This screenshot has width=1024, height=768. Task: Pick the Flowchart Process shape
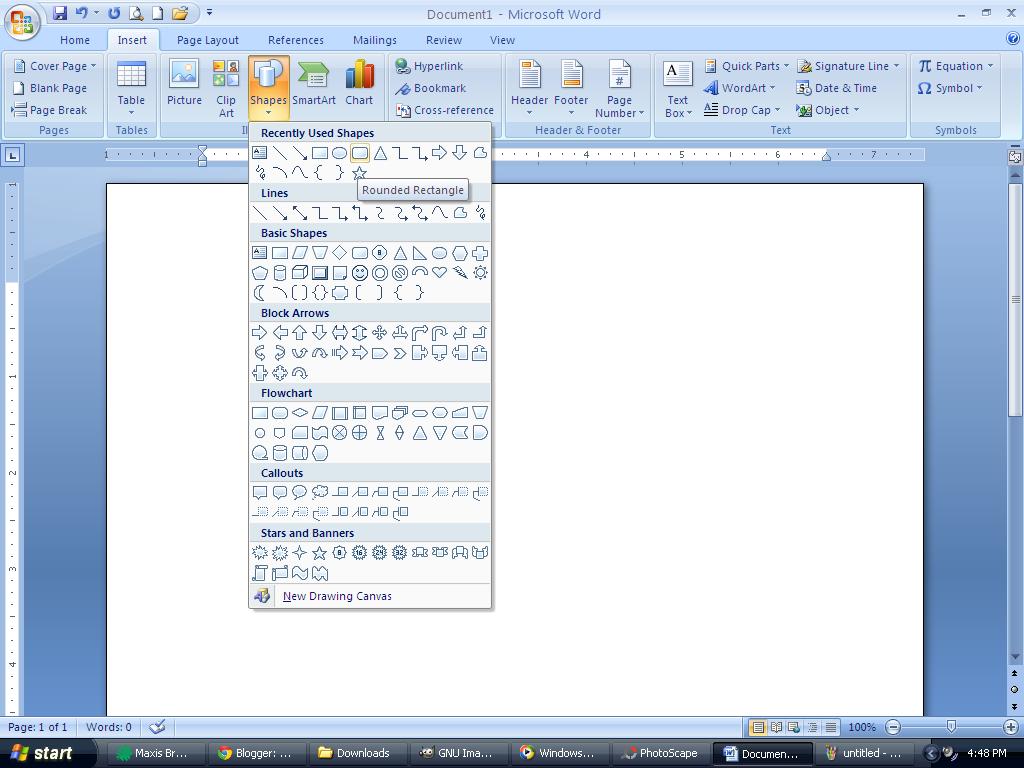coord(260,413)
